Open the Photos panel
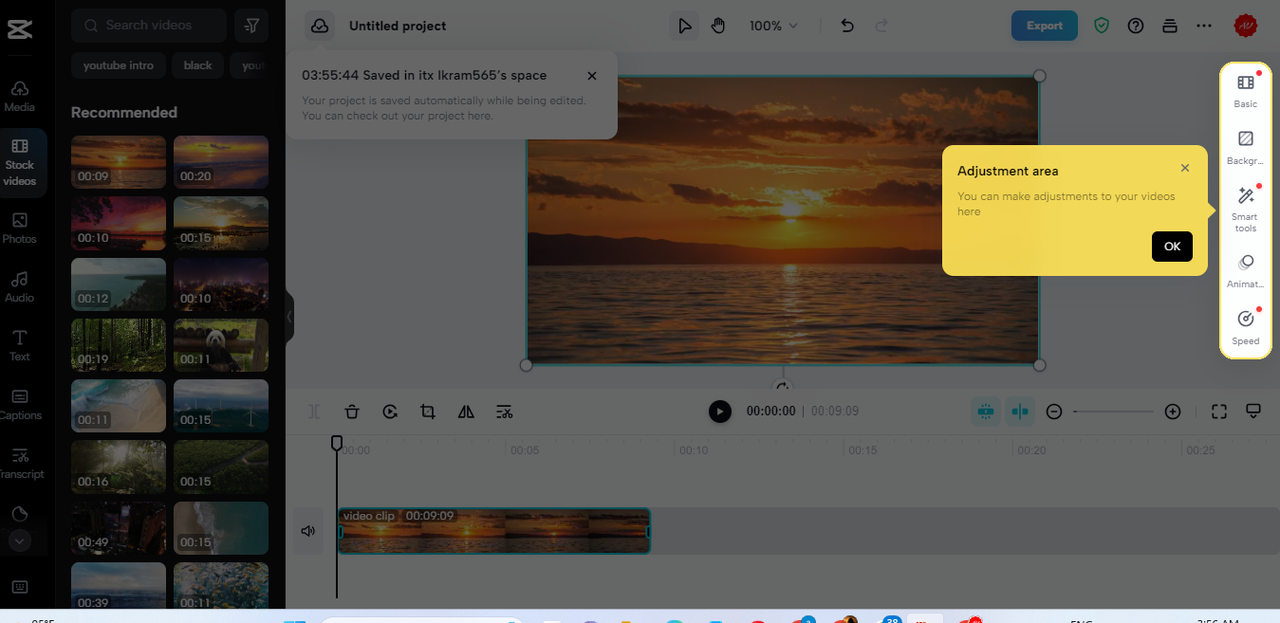This screenshot has width=1280, height=623. 19,228
